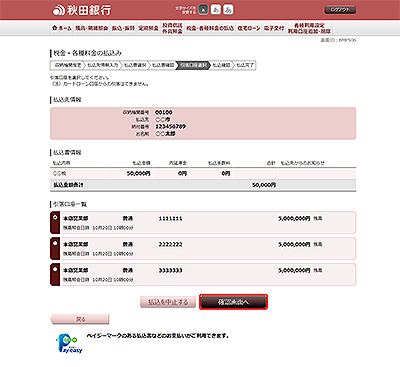Viewport: 400px width, 367px height.
Task: Select the small font size button
Action: tap(203, 10)
